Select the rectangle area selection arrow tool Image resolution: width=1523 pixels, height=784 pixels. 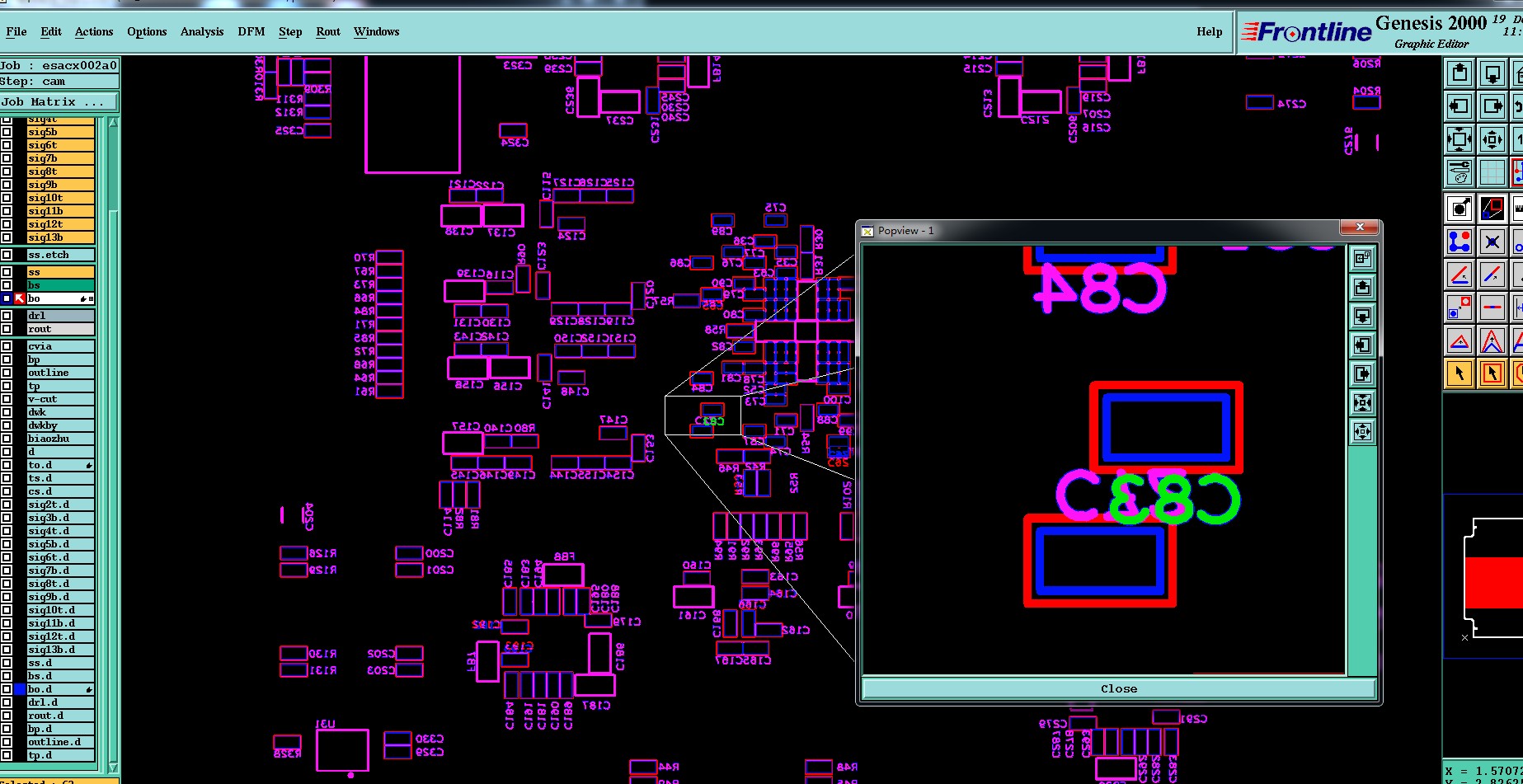[1492, 373]
